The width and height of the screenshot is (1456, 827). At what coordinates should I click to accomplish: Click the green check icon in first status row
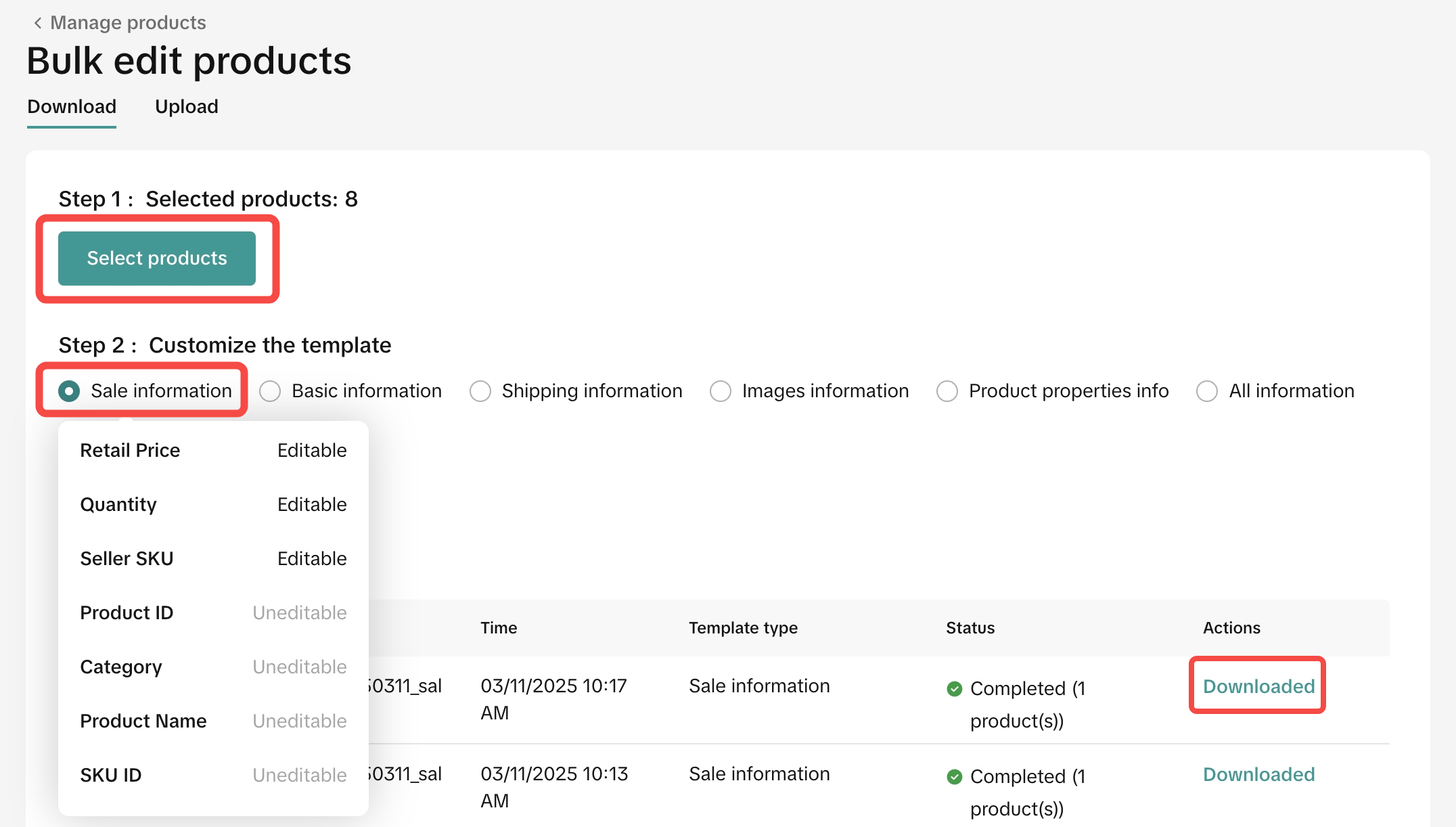coord(954,689)
